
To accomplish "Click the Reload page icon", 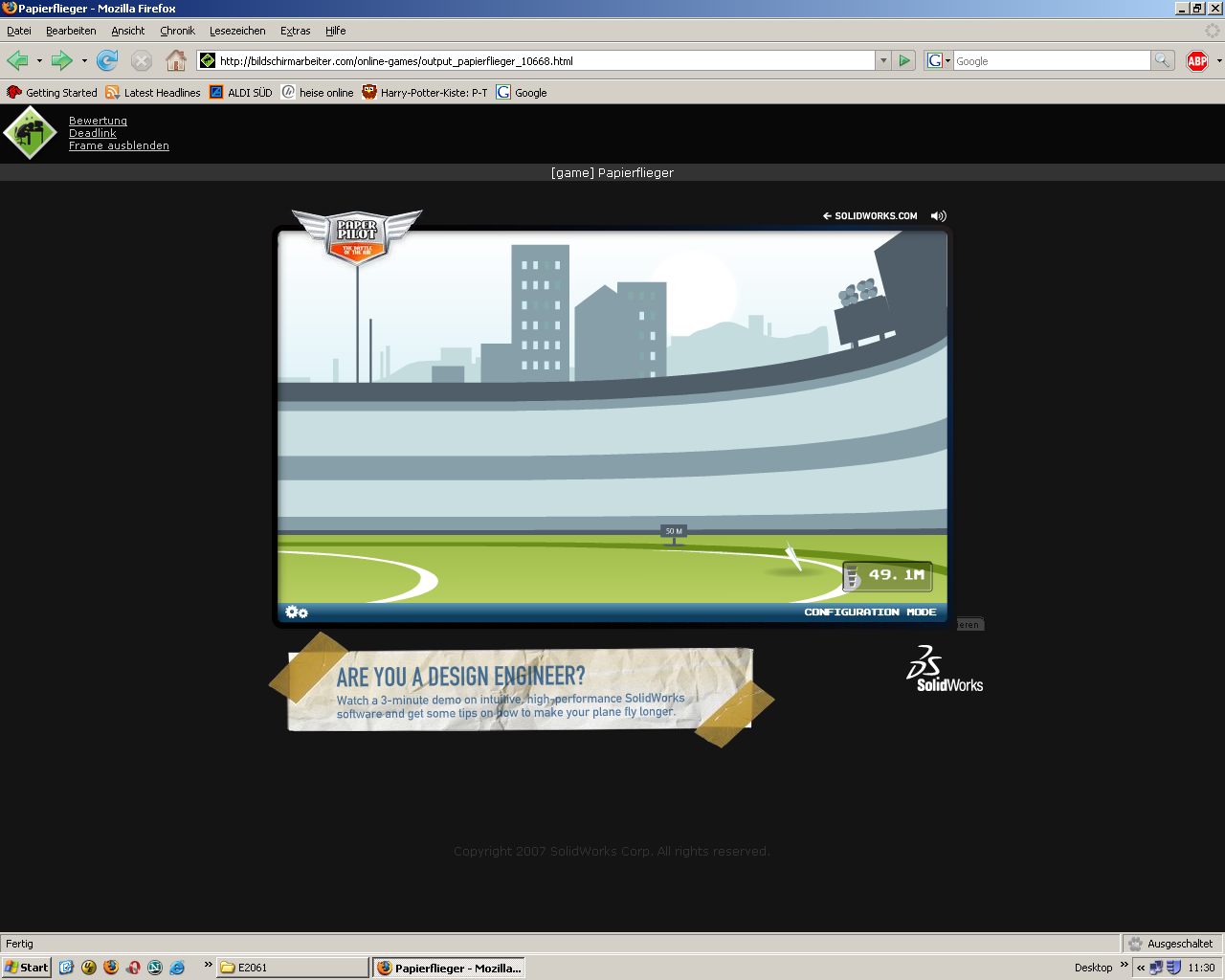I will (x=107, y=61).
